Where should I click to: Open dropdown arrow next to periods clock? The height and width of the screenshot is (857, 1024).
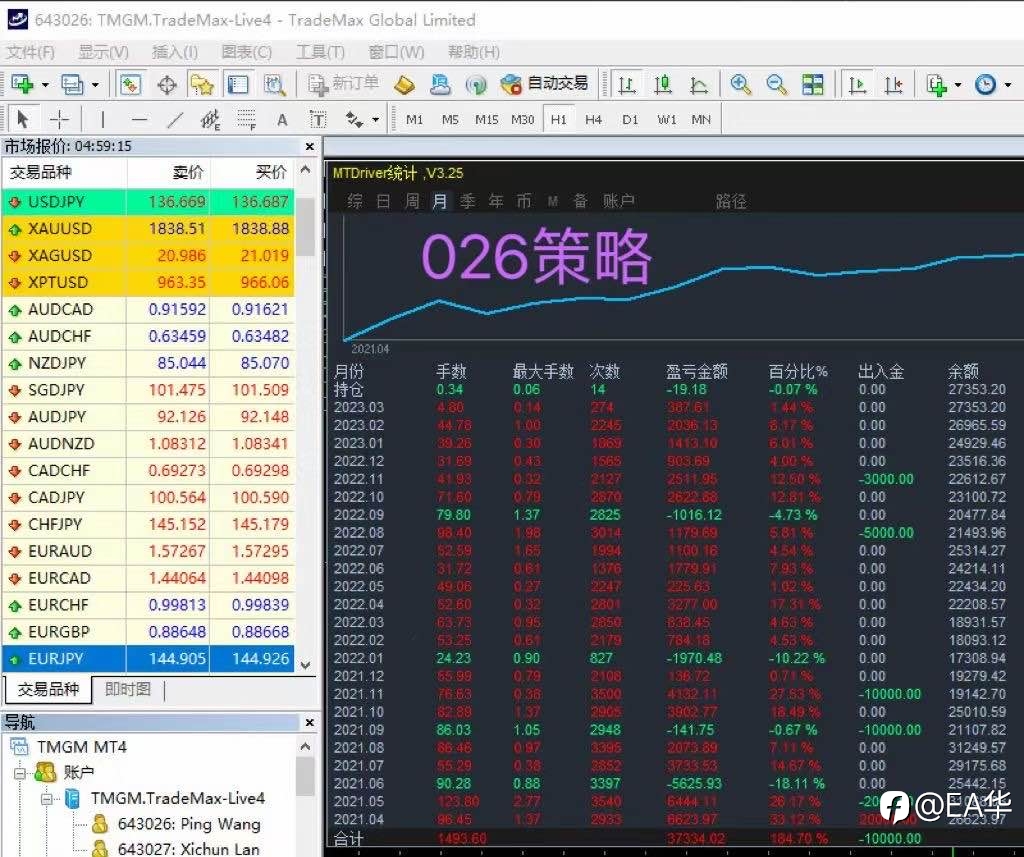[x=1007, y=85]
